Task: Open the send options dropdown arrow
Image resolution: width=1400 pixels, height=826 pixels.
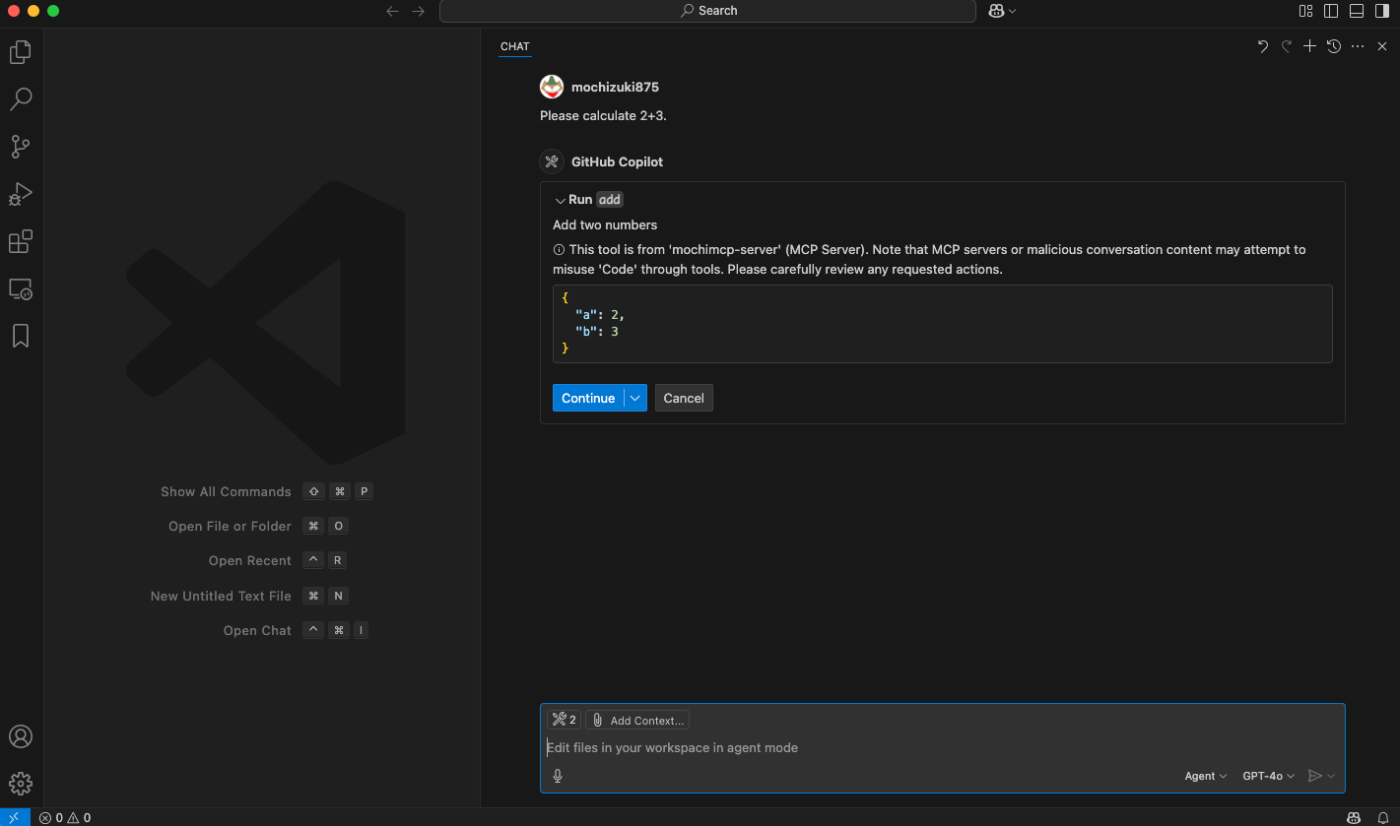Action: (x=1331, y=776)
